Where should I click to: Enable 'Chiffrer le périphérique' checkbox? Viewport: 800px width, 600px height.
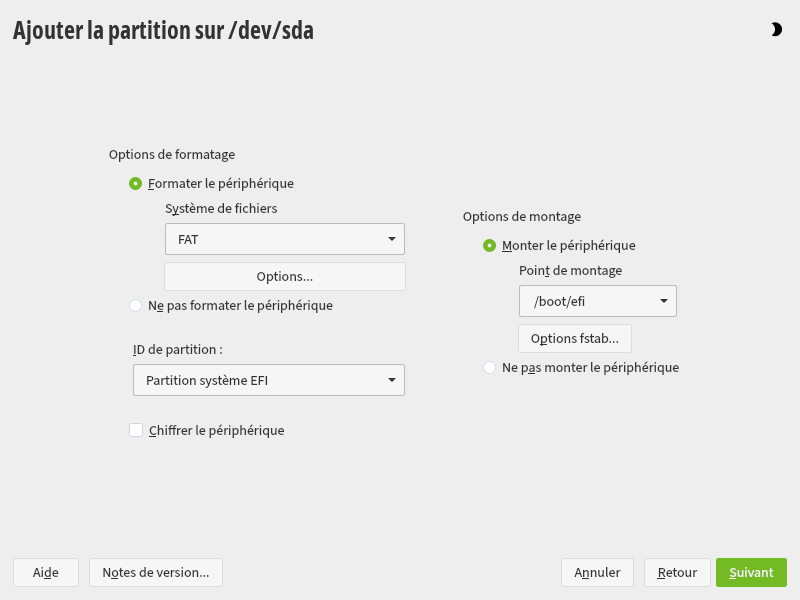coord(136,431)
